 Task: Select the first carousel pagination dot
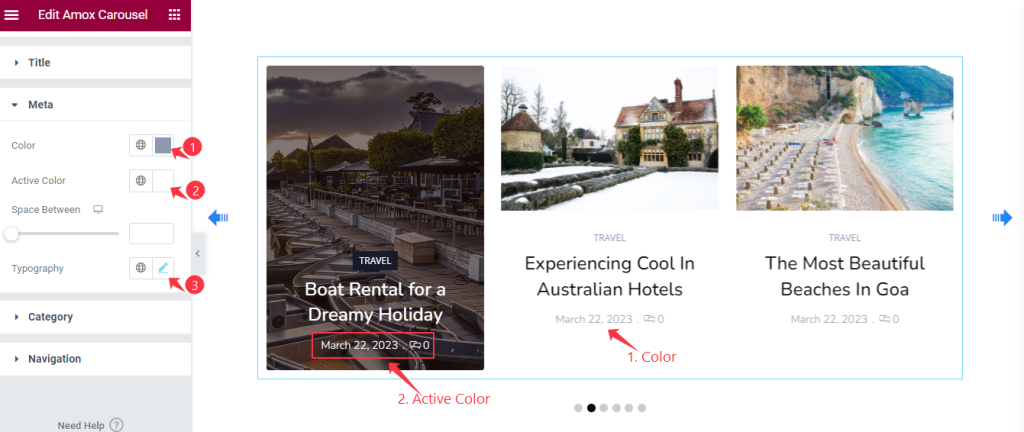pos(578,408)
